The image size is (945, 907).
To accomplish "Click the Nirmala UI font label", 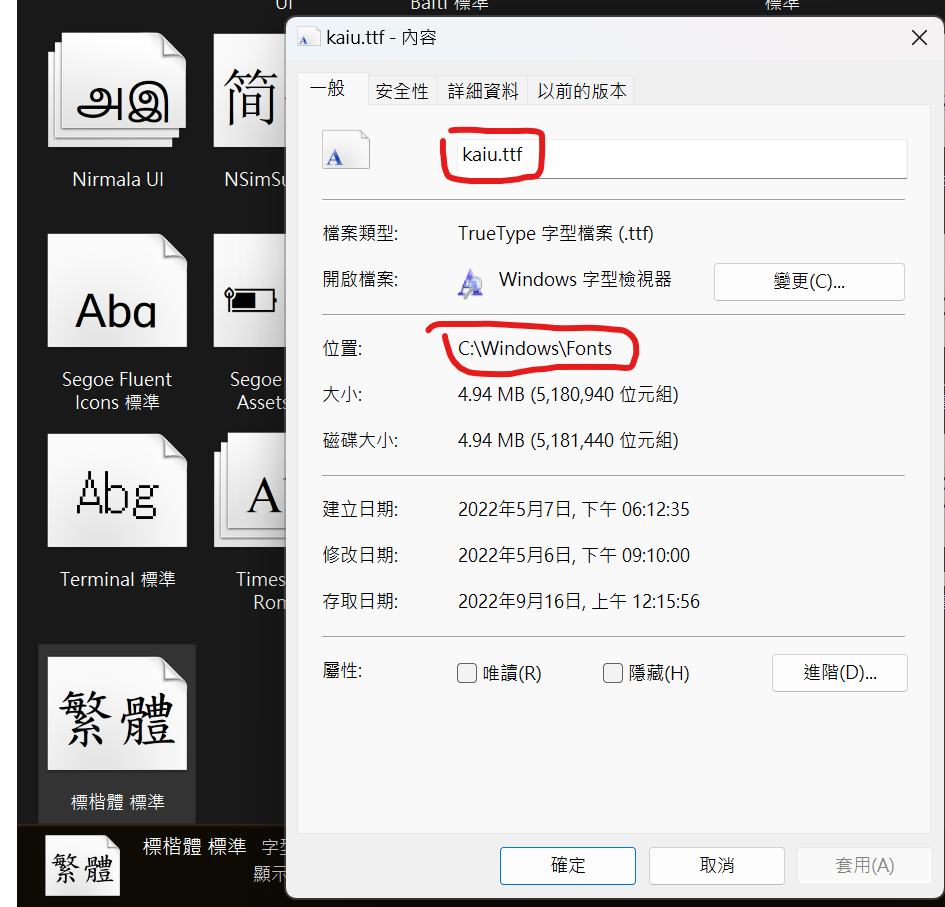I will point(118,180).
